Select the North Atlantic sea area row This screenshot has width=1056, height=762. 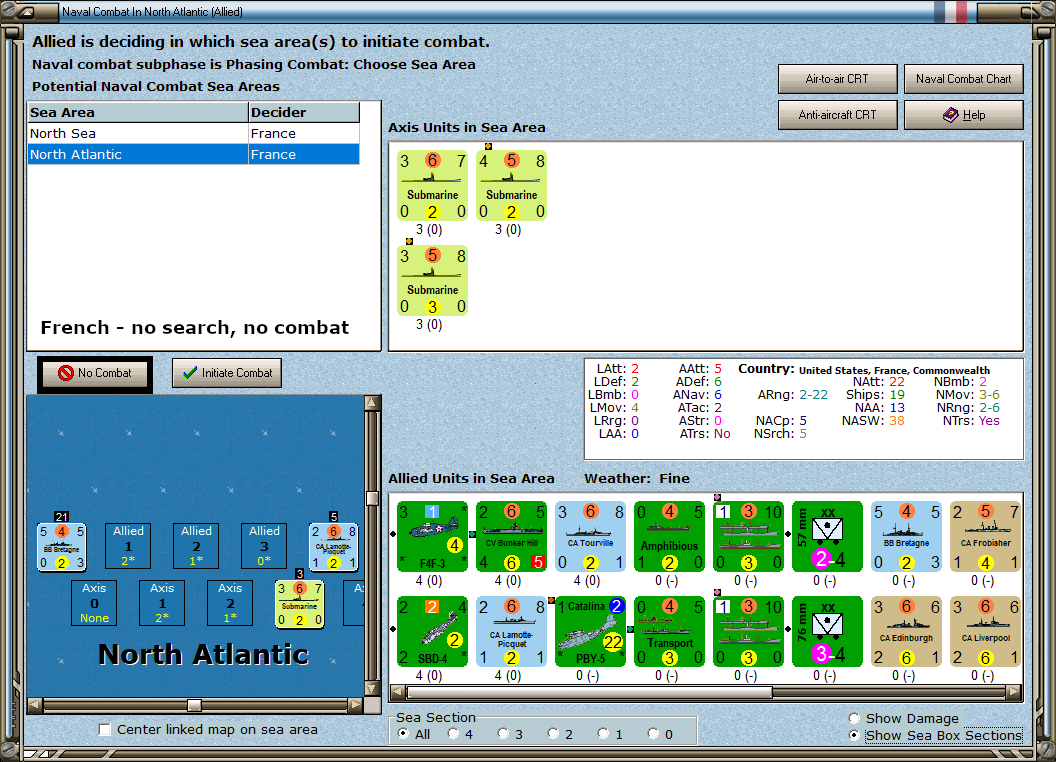pos(193,154)
